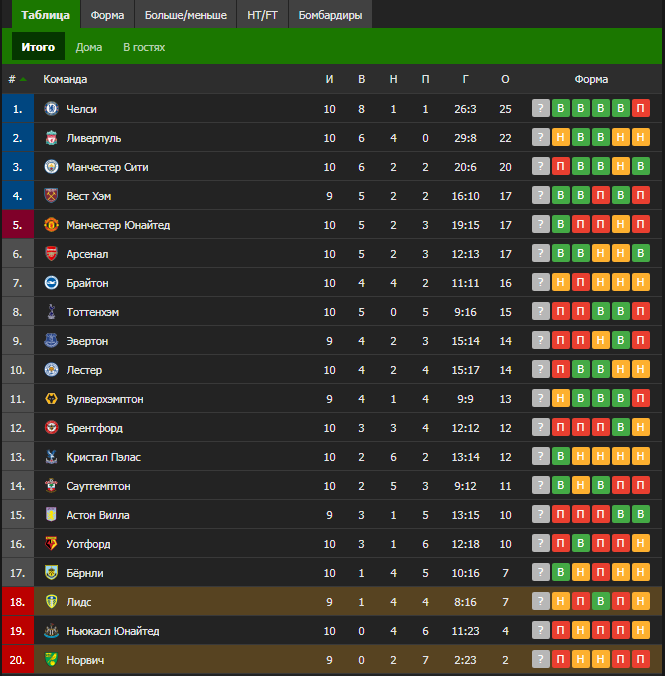Sort table by the # column arrow

(x=23, y=79)
